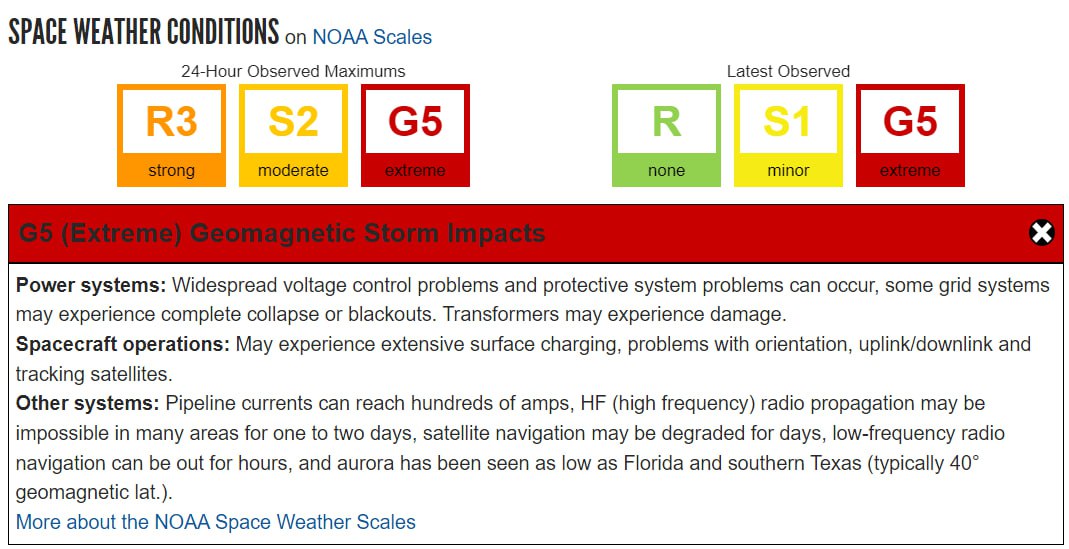This screenshot has height=549, width=1069.
Task: Click the yellow 'minor' label under S1
Action: point(788,170)
